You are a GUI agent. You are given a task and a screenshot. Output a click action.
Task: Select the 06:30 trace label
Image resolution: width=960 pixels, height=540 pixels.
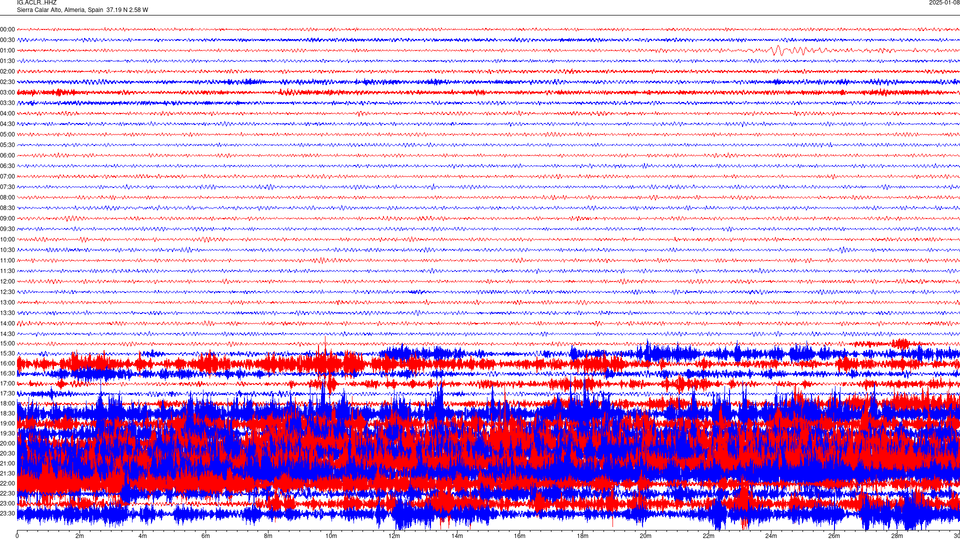7,166
